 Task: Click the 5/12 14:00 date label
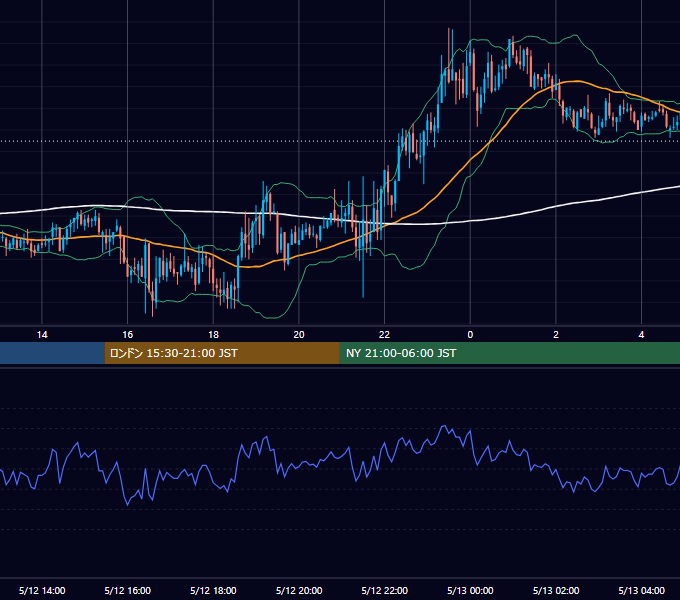(42, 590)
